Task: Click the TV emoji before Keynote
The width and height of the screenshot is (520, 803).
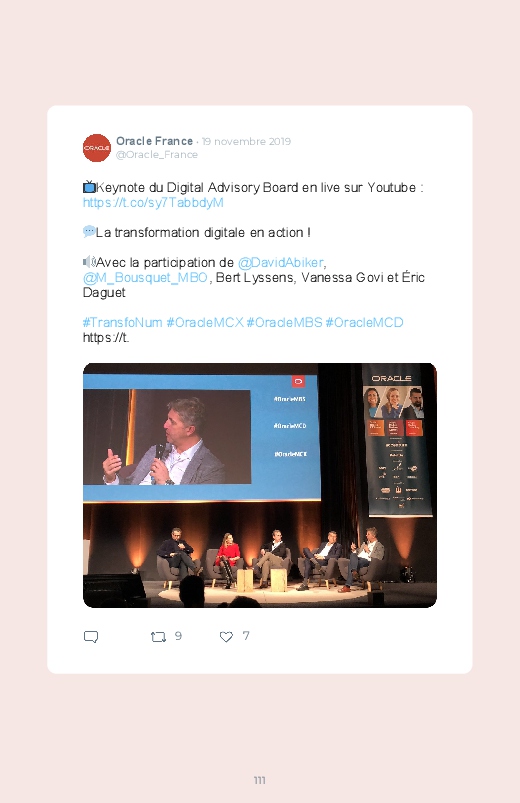Action: [x=89, y=187]
